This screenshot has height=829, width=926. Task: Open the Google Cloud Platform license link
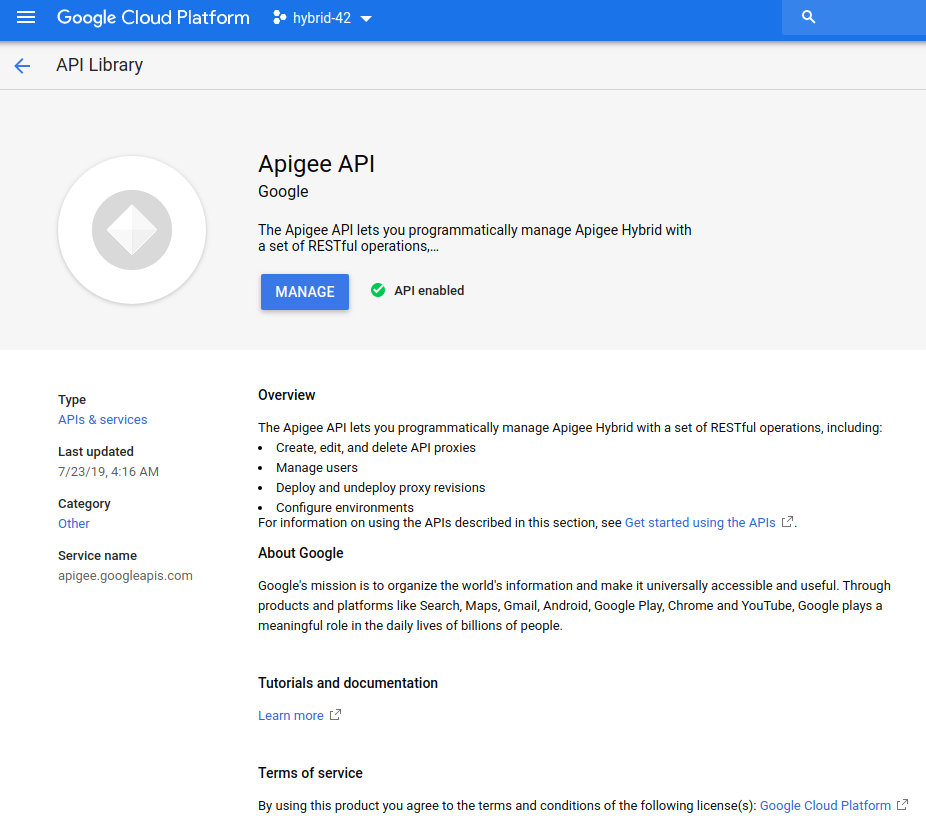pyautogui.click(x=825, y=806)
